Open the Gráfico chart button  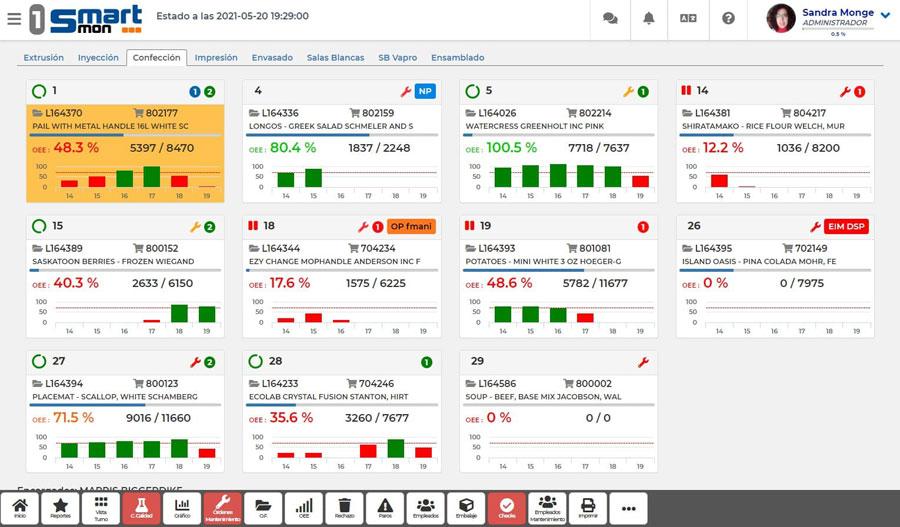[x=182, y=508]
